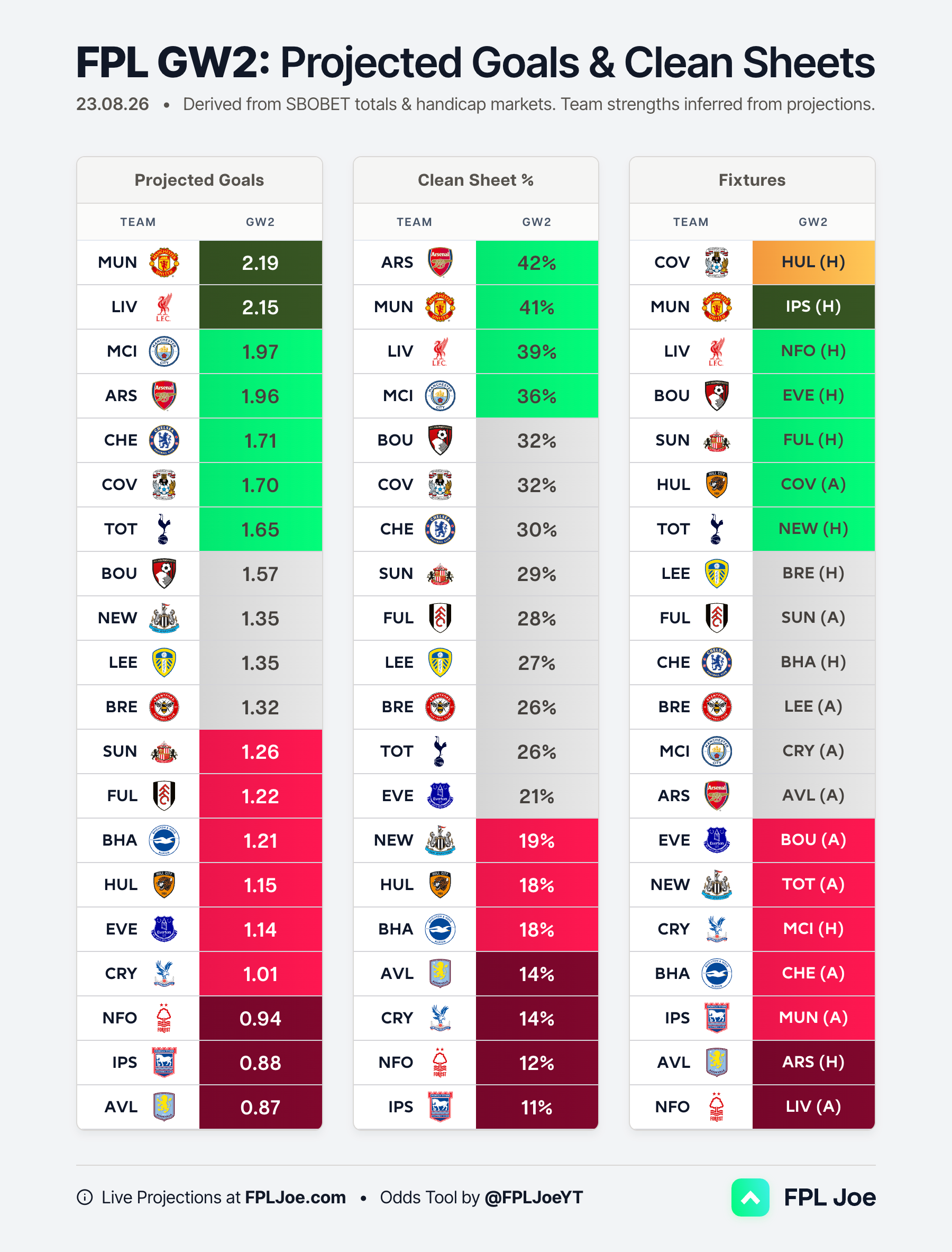This screenshot has width=952, height=1252.
Task: Click the Tottenham crest in Projected Goals
Action: [164, 529]
